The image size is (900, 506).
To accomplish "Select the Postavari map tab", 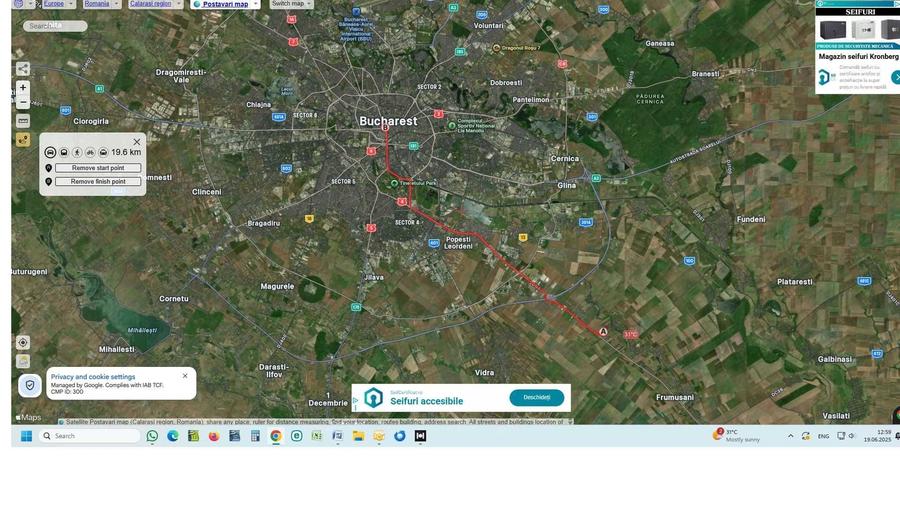I will click(x=221, y=4).
